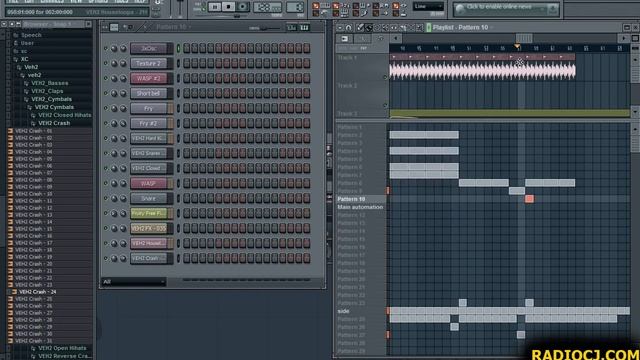The image size is (640, 360).
Task: Open the Playlist options menu arrow
Action: [x=340, y=27]
